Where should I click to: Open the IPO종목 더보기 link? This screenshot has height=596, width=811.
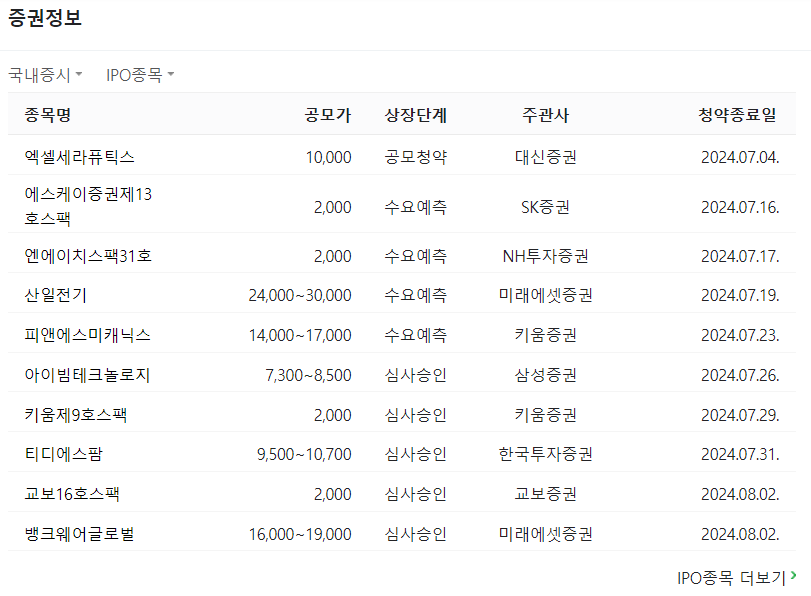click(737, 577)
